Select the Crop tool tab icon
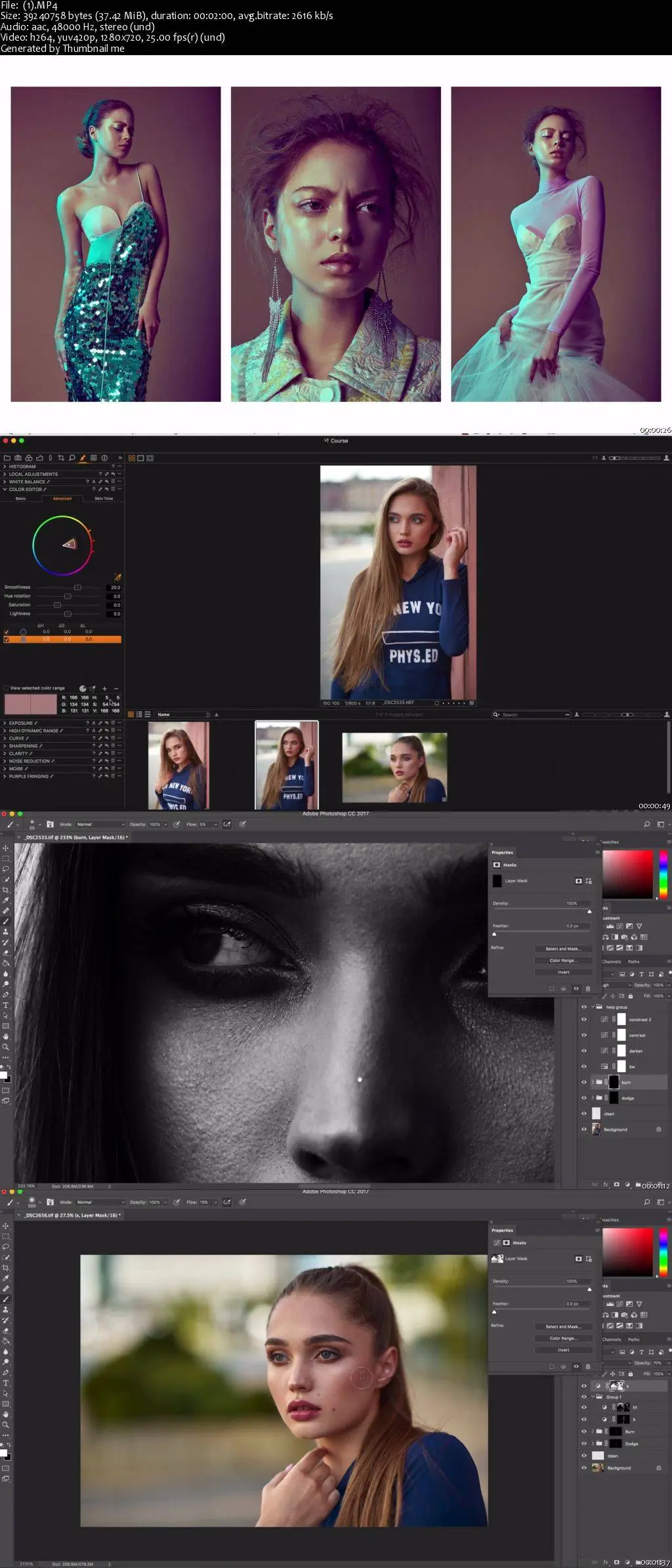 click(x=61, y=458)
